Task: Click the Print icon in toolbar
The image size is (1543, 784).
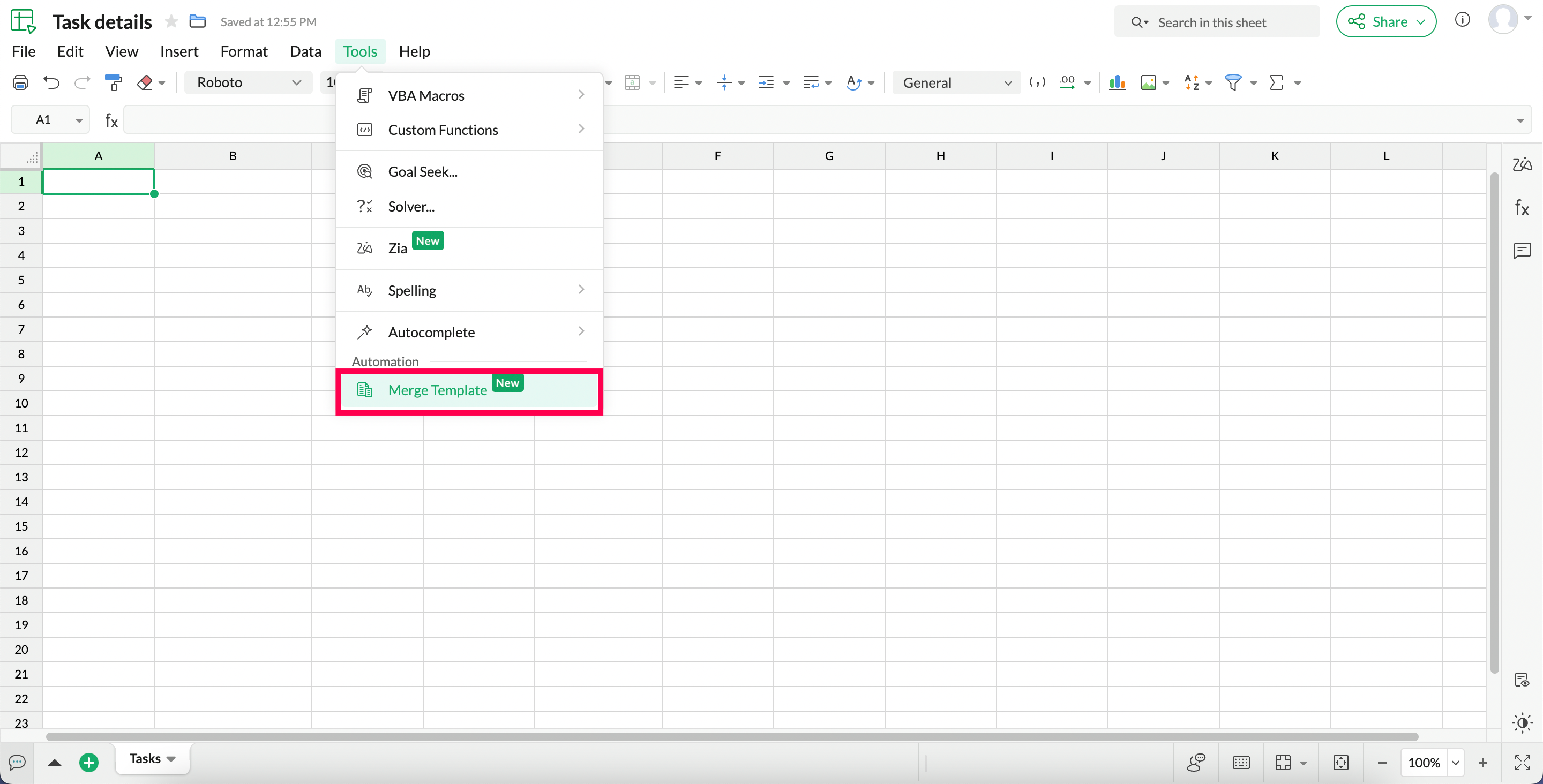Action: coord(20,82)
